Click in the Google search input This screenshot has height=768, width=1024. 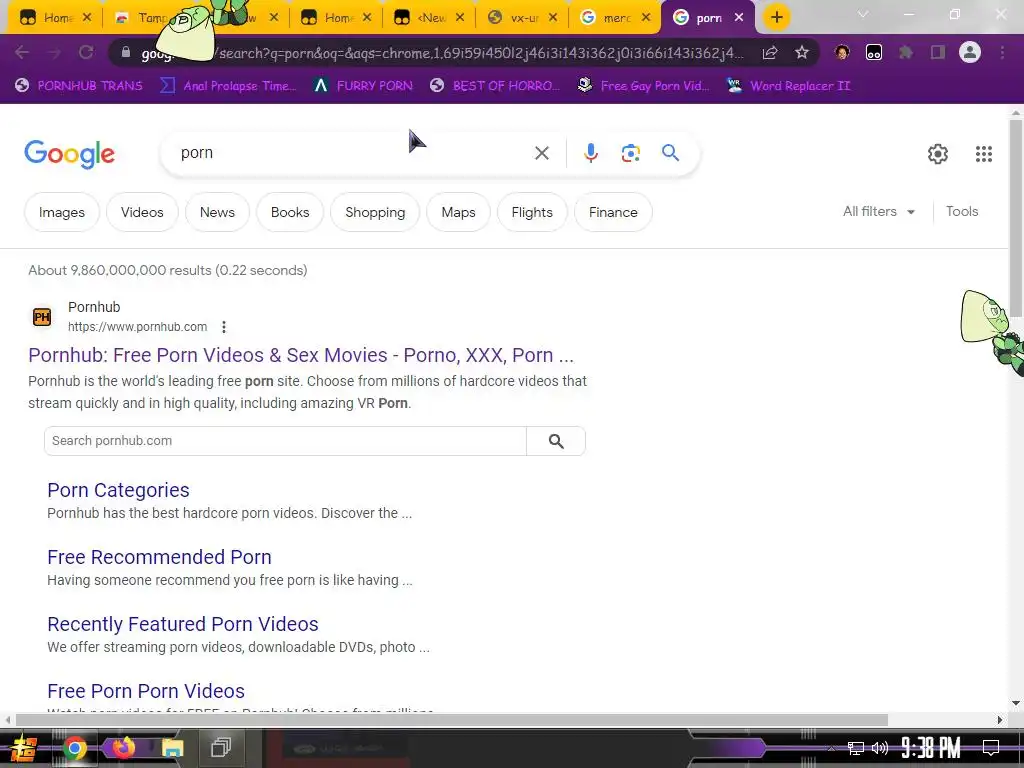coord(353,153)
